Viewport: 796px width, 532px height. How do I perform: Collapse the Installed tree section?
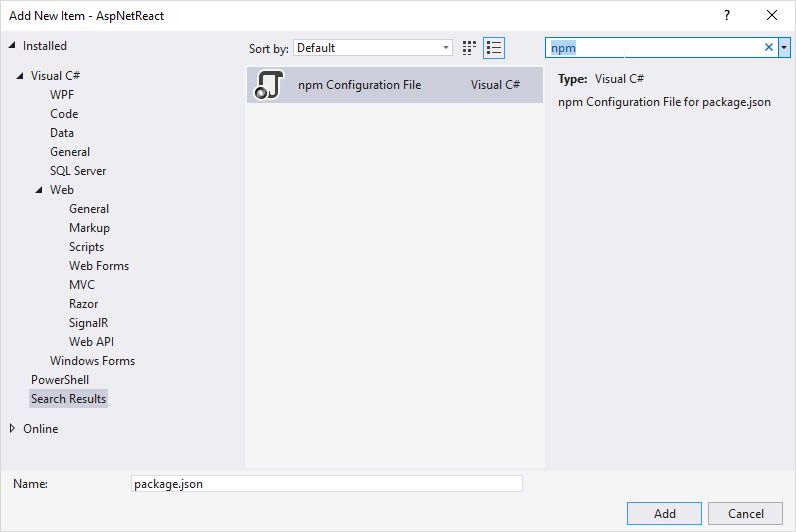[13, 46]
